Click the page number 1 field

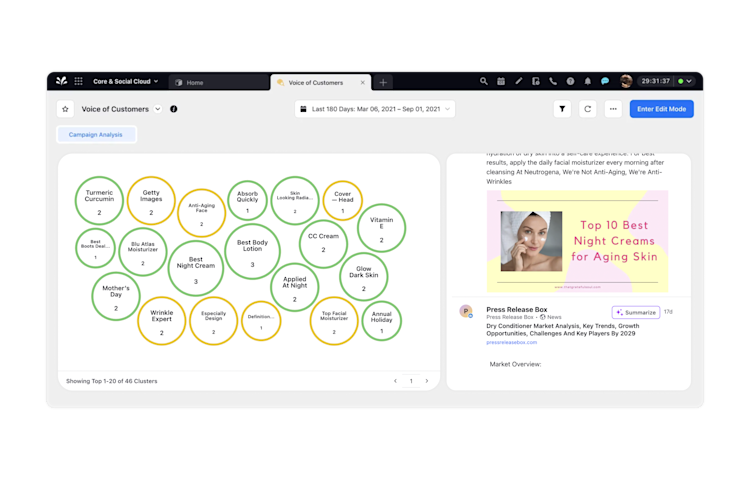point(411,381)
